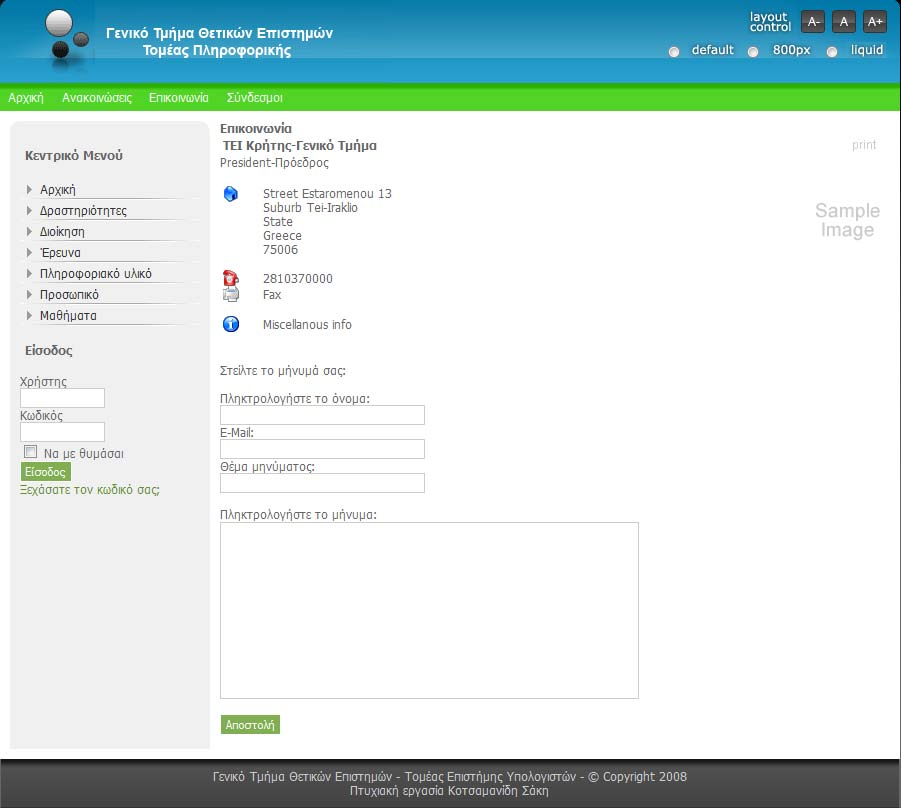Open Επικοινωνία in the top menu

[x=179, y=98]
